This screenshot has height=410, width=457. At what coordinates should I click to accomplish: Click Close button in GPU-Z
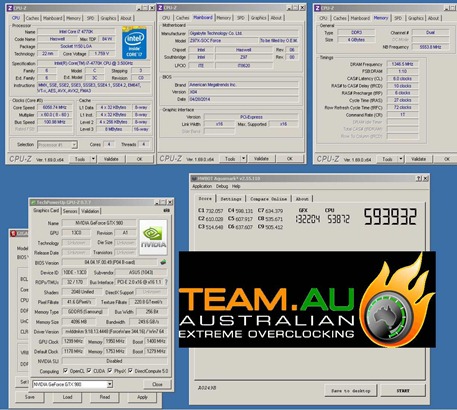[157, 384]
